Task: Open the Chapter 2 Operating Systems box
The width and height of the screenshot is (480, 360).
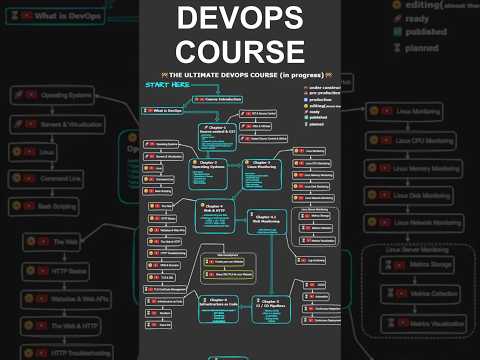Action: [x=208, y=174]
